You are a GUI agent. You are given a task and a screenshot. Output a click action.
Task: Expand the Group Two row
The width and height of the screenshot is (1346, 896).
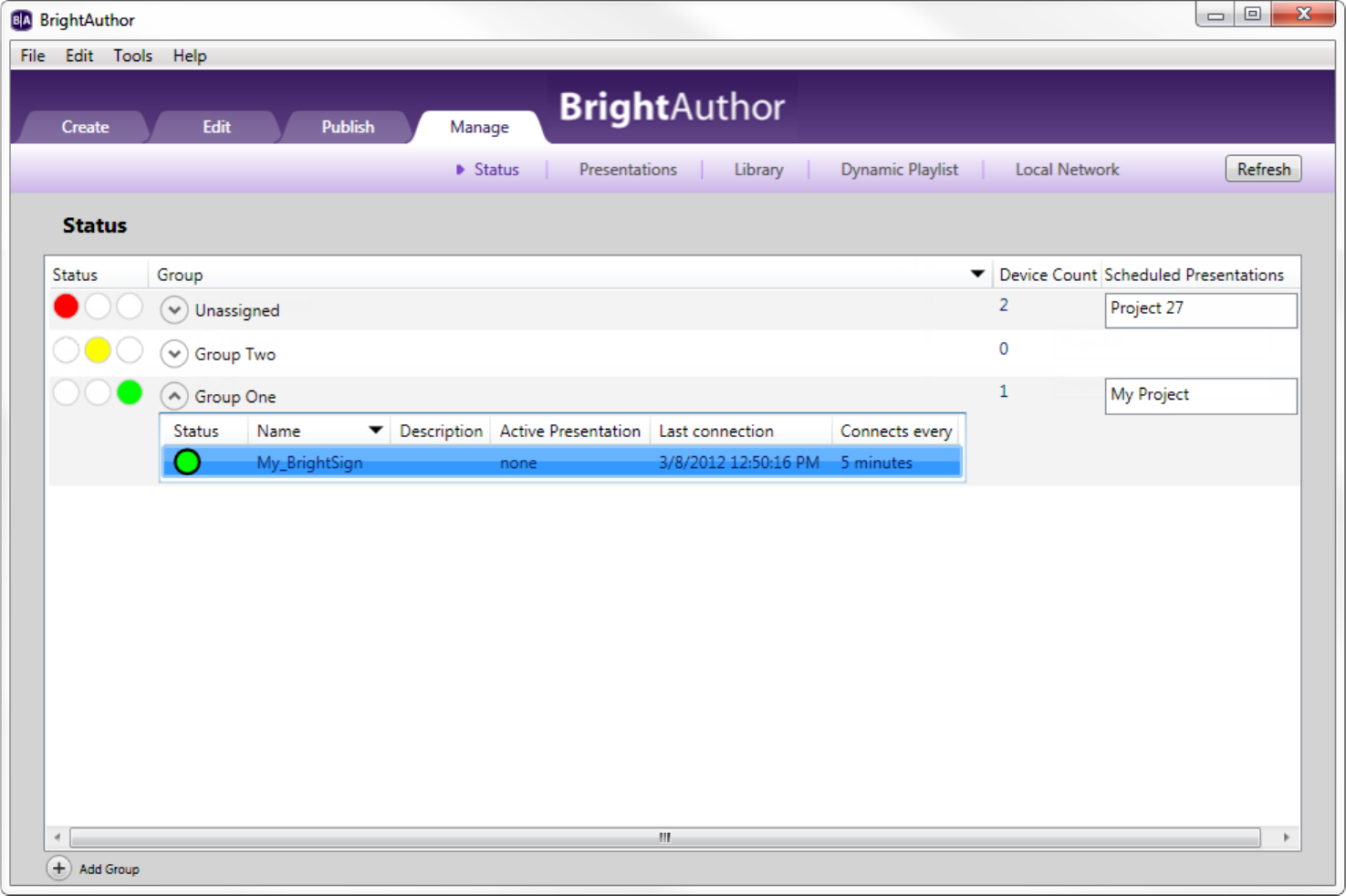tap(173, 353)
